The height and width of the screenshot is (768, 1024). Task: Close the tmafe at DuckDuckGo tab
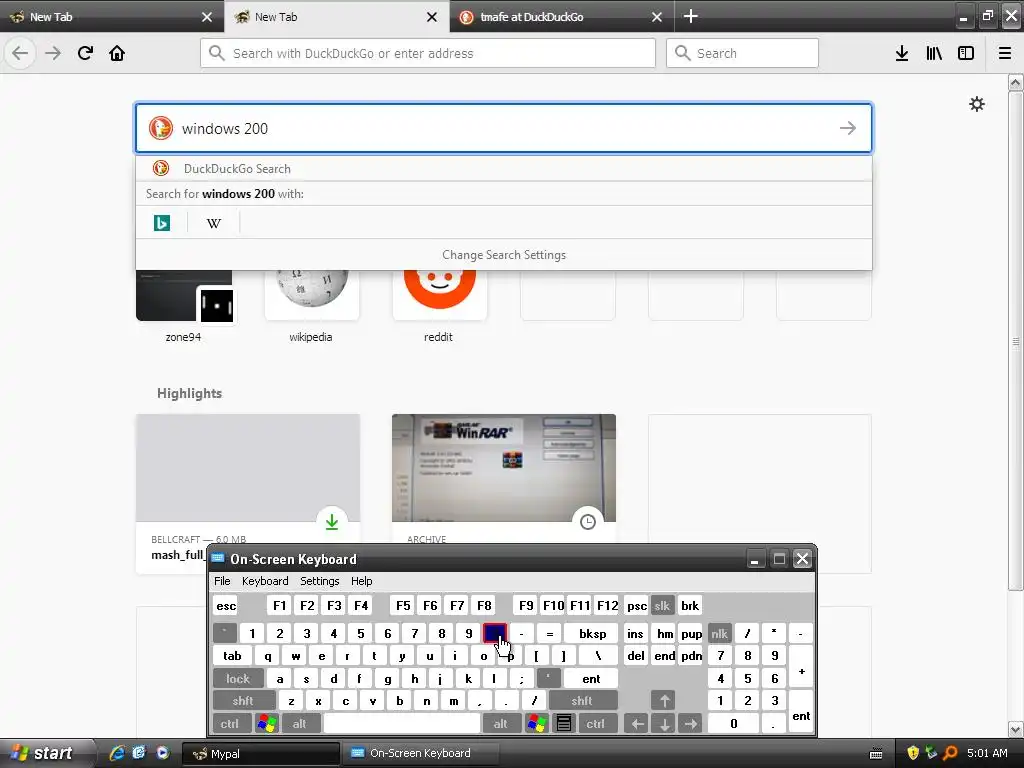pos(657,17)
